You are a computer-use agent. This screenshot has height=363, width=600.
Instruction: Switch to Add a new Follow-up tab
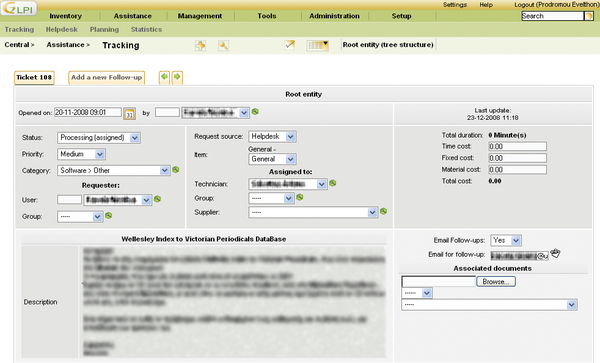click(x=107, y=77)
